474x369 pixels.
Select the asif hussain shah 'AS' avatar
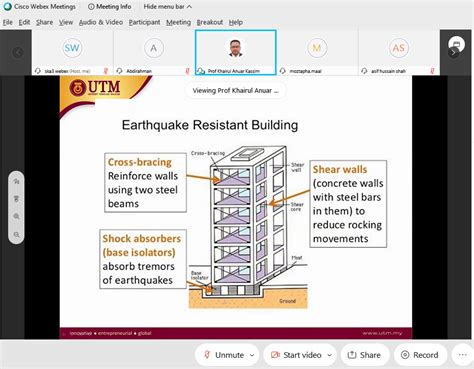click(399, 48)
